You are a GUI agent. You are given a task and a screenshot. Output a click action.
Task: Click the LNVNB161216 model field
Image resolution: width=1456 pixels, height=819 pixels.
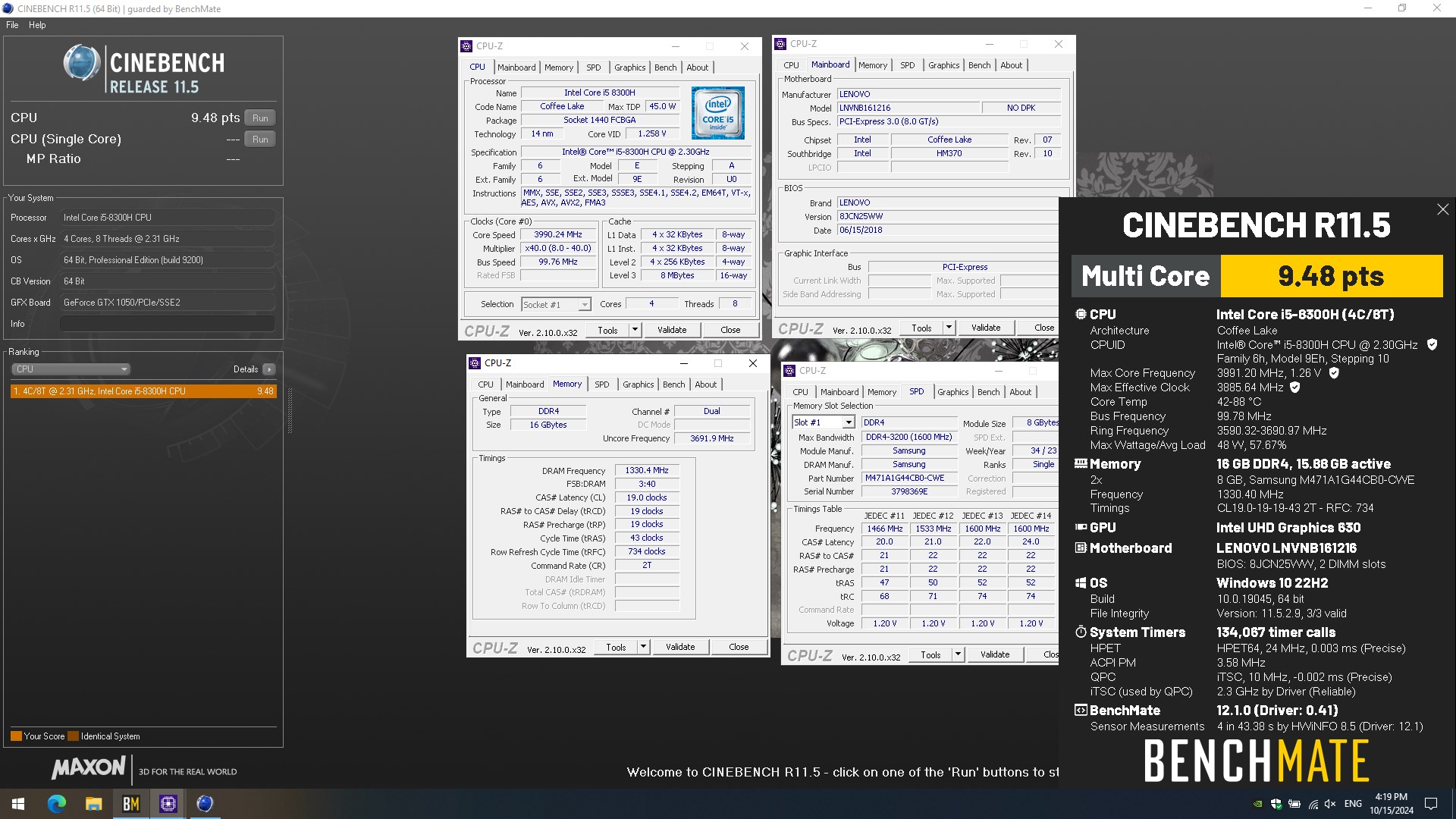(x=908, y=108)
